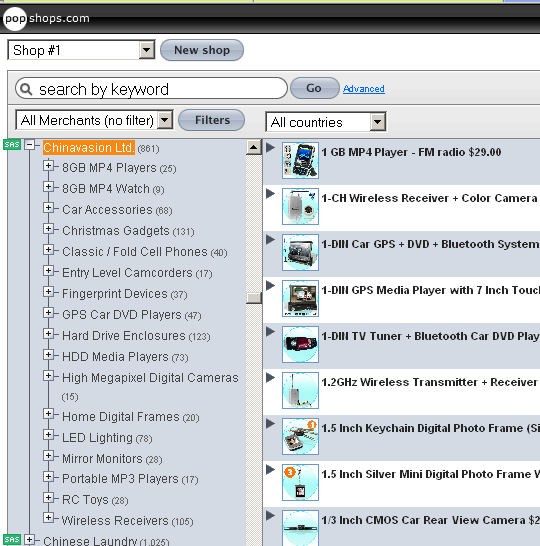Expand details arrow for 1.5 Inch Keychain Photo Frame
The image size is (540, 546).
270,423
